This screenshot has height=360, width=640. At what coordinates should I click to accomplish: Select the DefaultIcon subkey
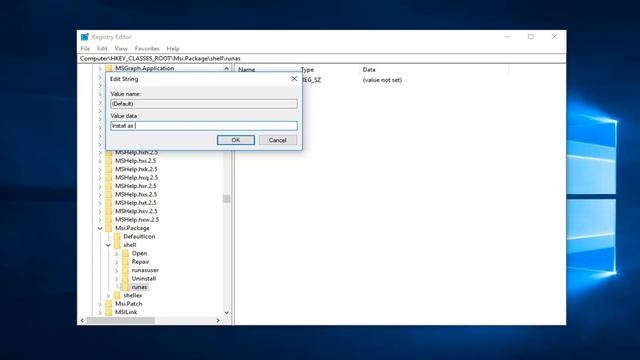pyautogui.click(x=139, y=236)
